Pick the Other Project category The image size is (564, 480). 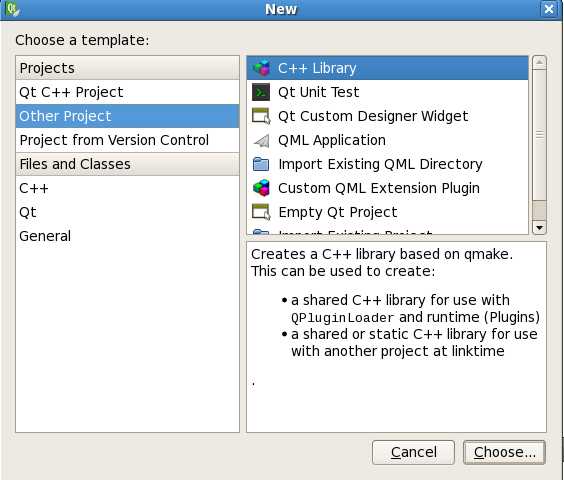(x=127, y=116)
